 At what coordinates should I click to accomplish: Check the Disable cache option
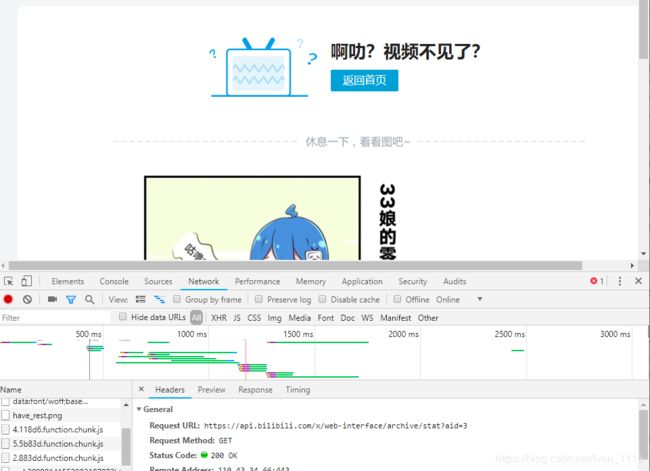pyautogui.click(x=322, y=299)
